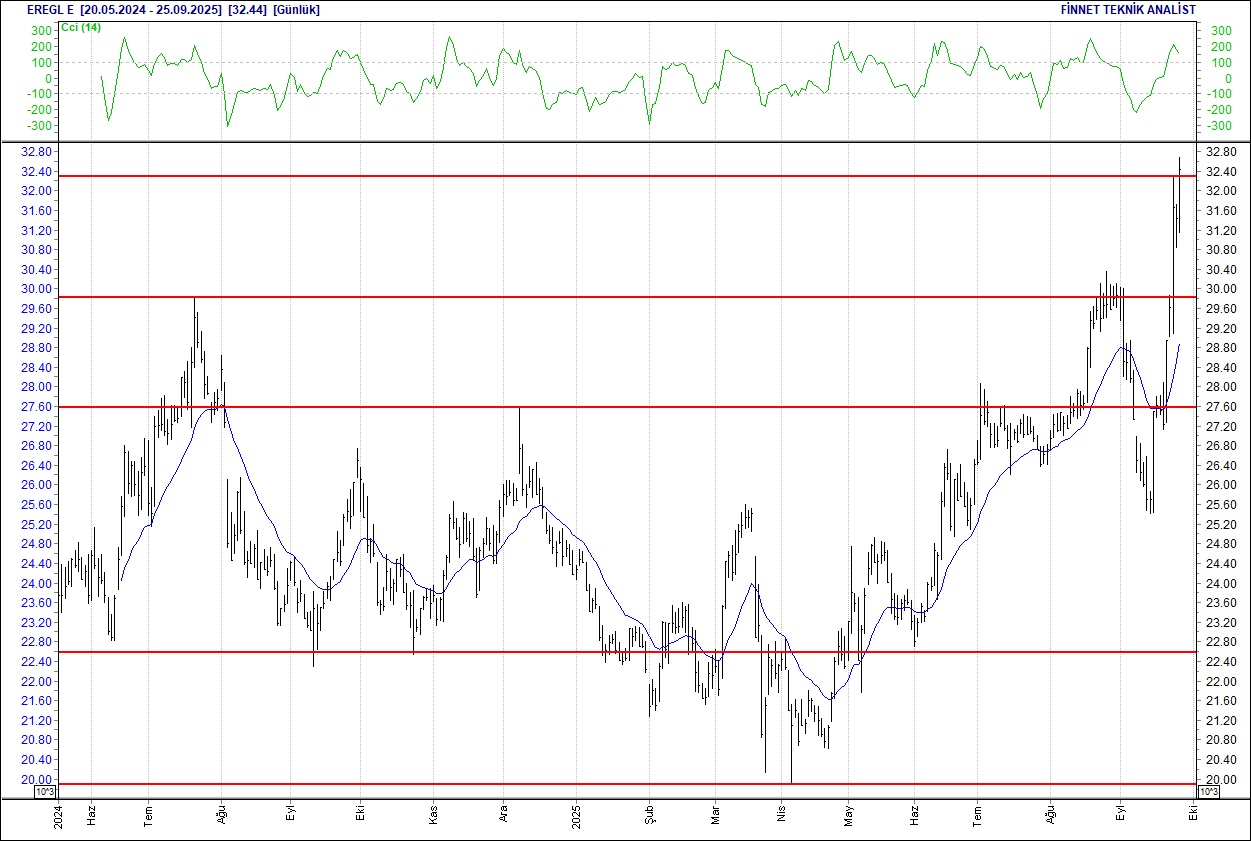This screenshot has width=1251, height=841.
Task: Click the Kas month label
Action: pyautogui.click(x=434, y=813)
